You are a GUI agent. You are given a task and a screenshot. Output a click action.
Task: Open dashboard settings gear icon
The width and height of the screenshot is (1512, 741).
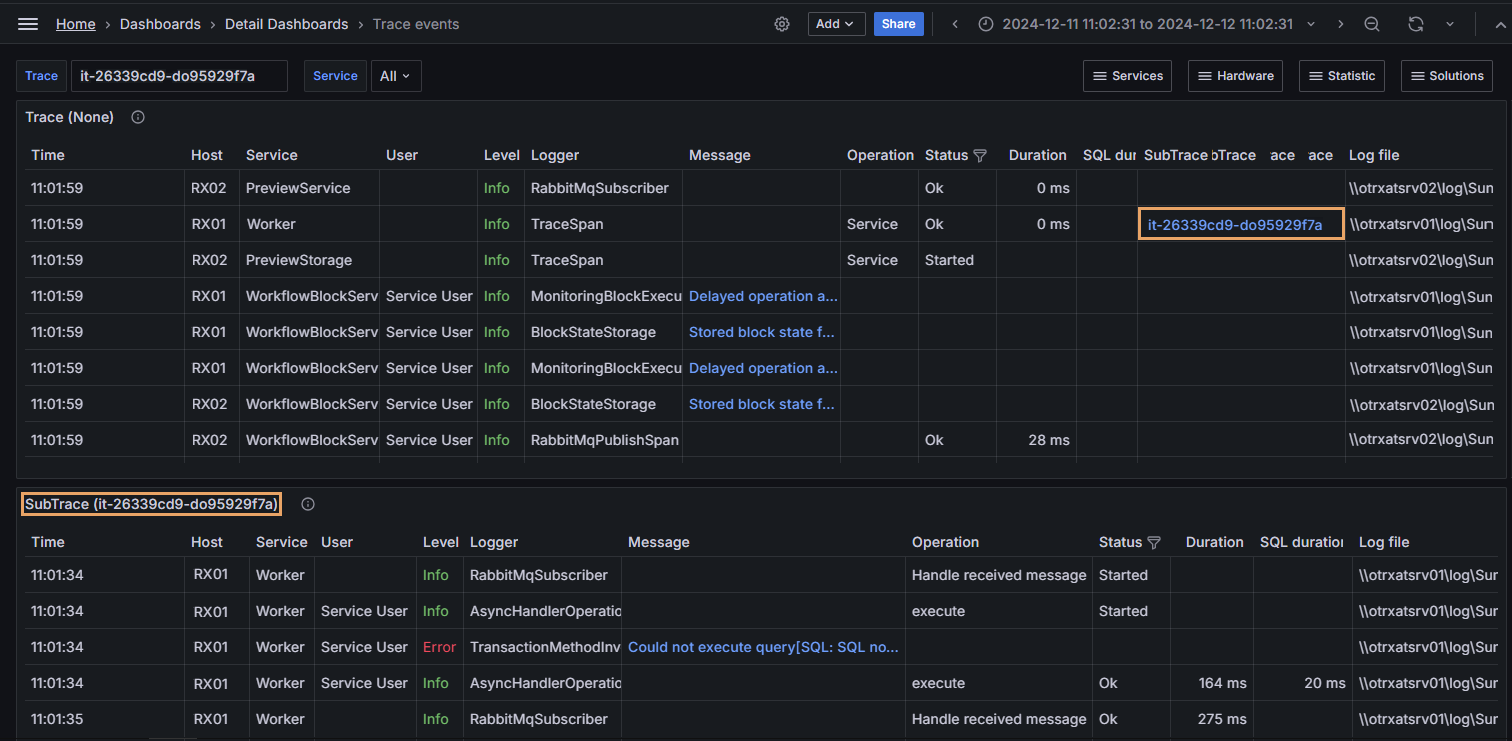click(782, 24)
